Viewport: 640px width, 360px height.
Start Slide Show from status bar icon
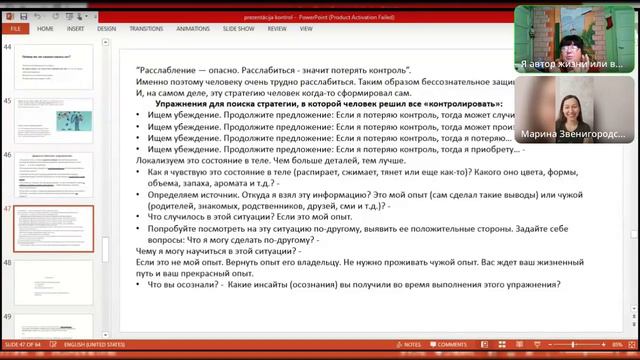click(537, 344)
